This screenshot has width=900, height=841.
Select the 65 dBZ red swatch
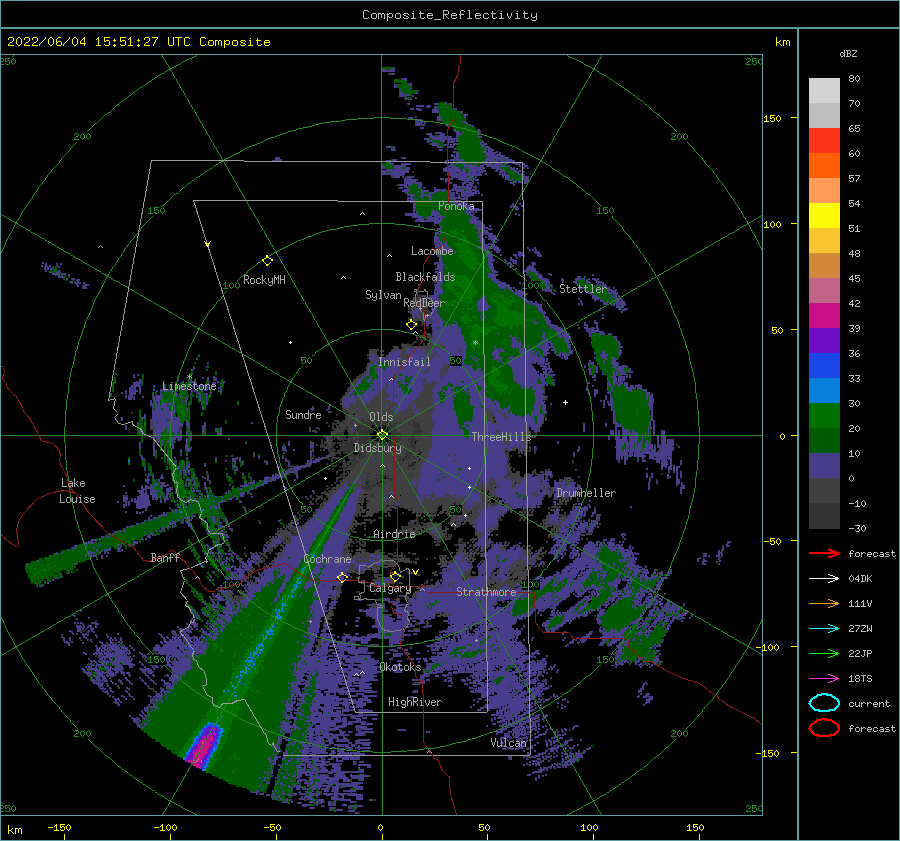tap(824, 140)
